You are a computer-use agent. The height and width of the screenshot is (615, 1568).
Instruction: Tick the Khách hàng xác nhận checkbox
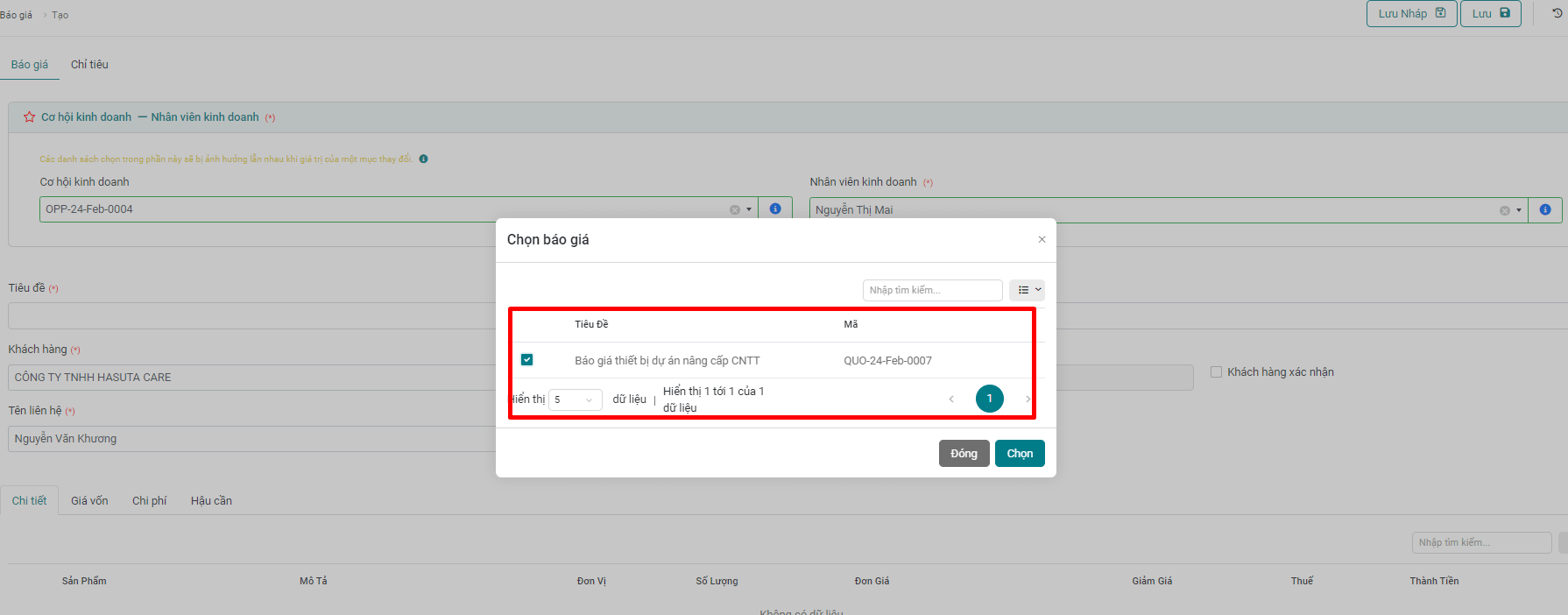tap(1216, 372)
